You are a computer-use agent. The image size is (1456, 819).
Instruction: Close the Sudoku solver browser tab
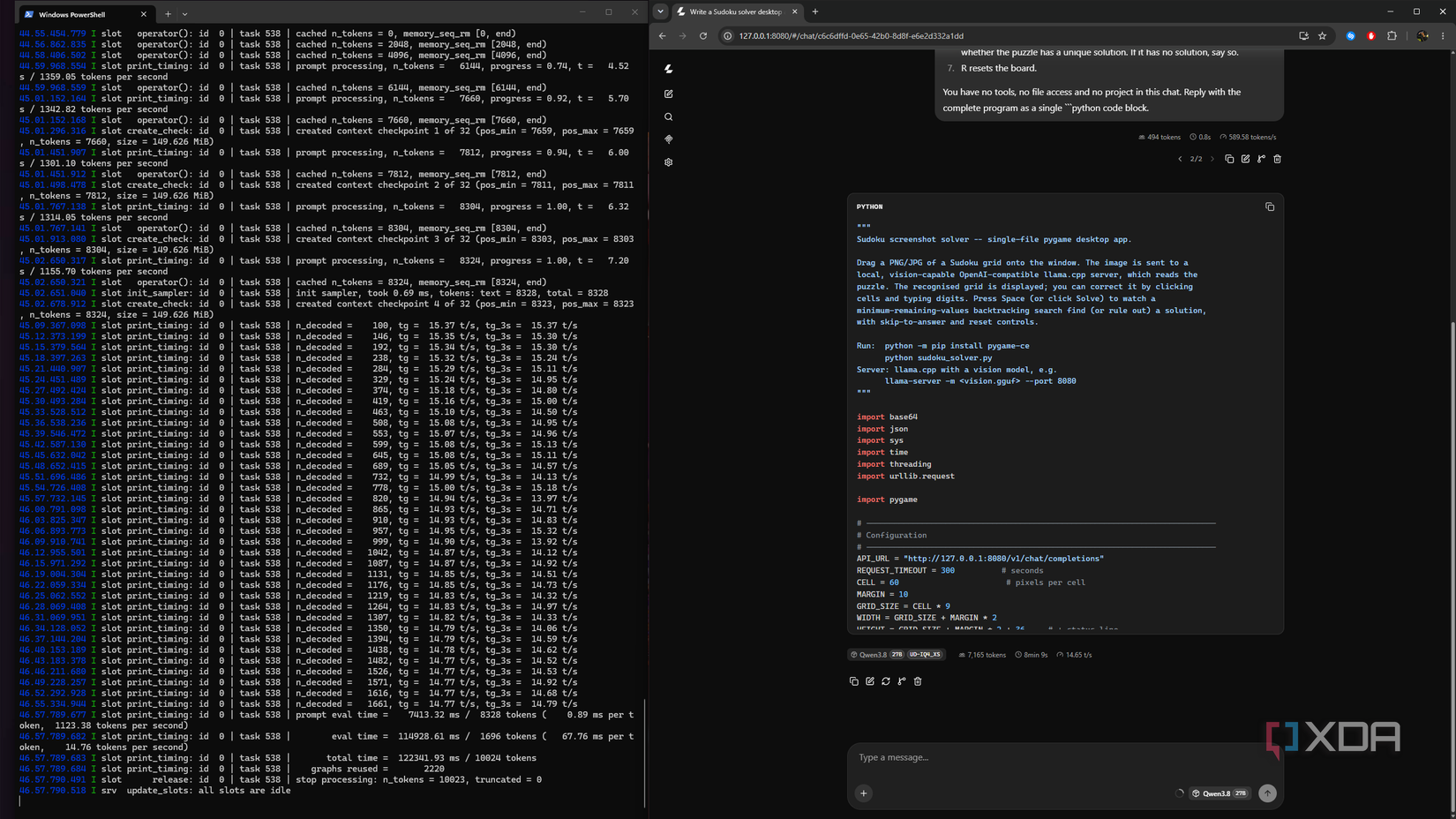(x=794, y=11)
